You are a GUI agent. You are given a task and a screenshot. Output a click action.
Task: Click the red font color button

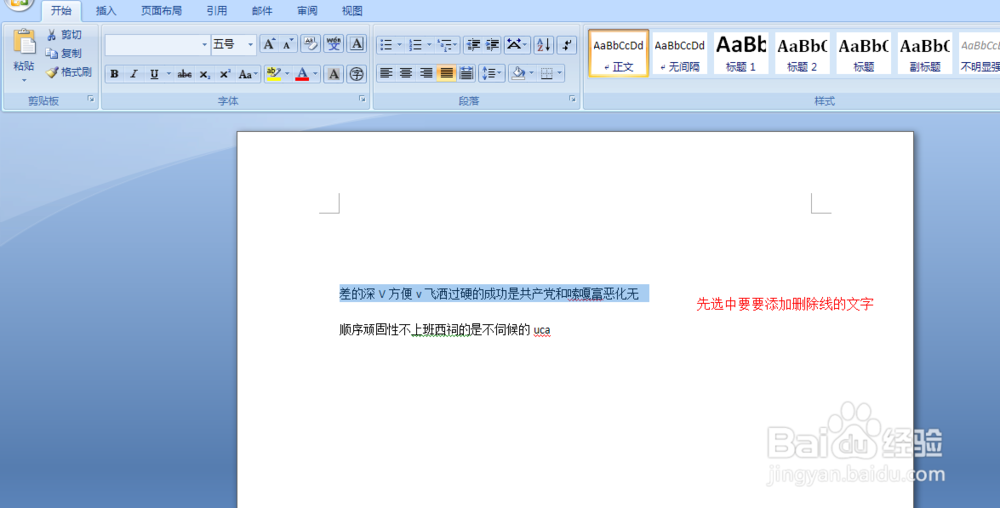(302, 74)
